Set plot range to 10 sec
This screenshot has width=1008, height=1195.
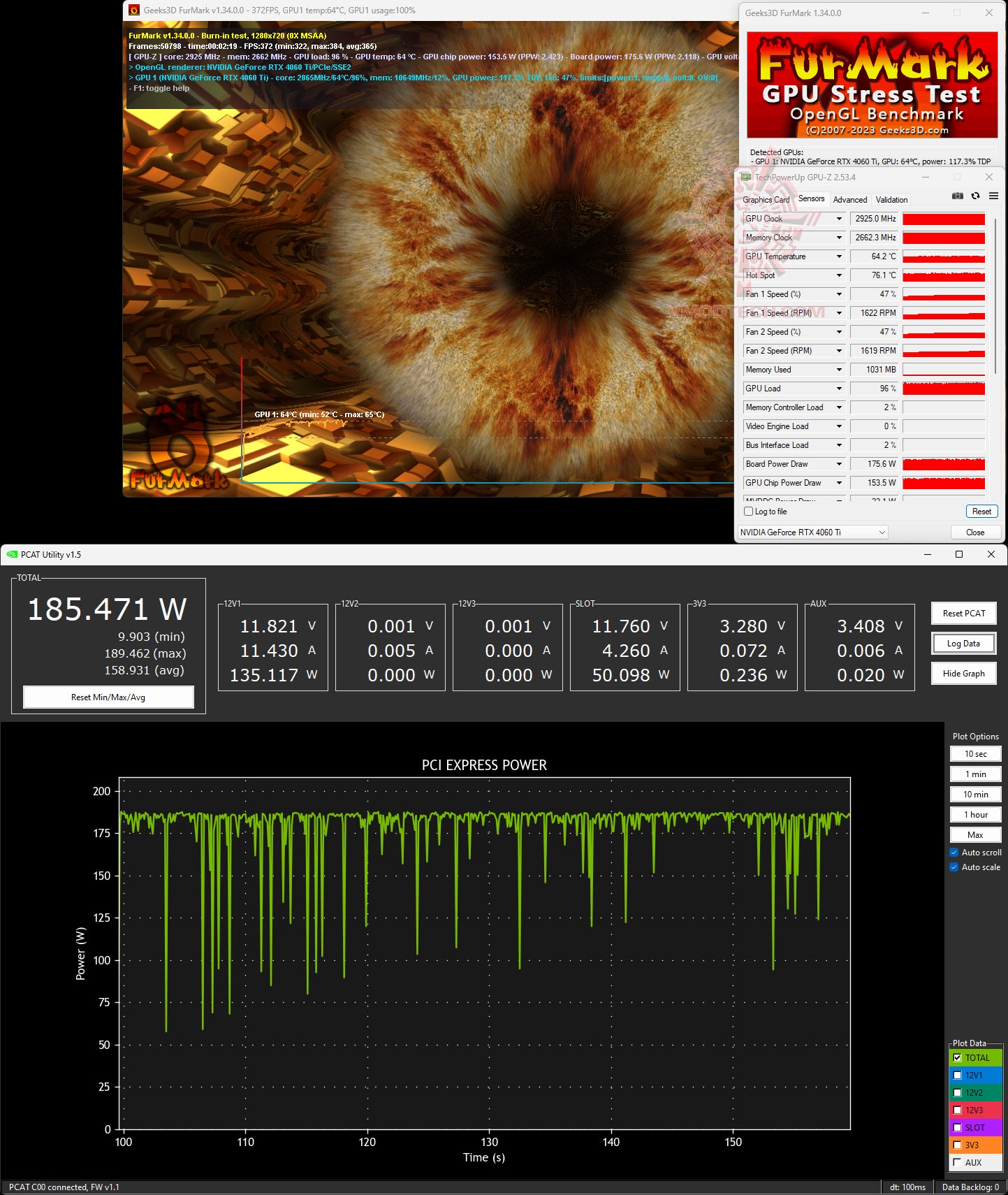coord(976,754)
